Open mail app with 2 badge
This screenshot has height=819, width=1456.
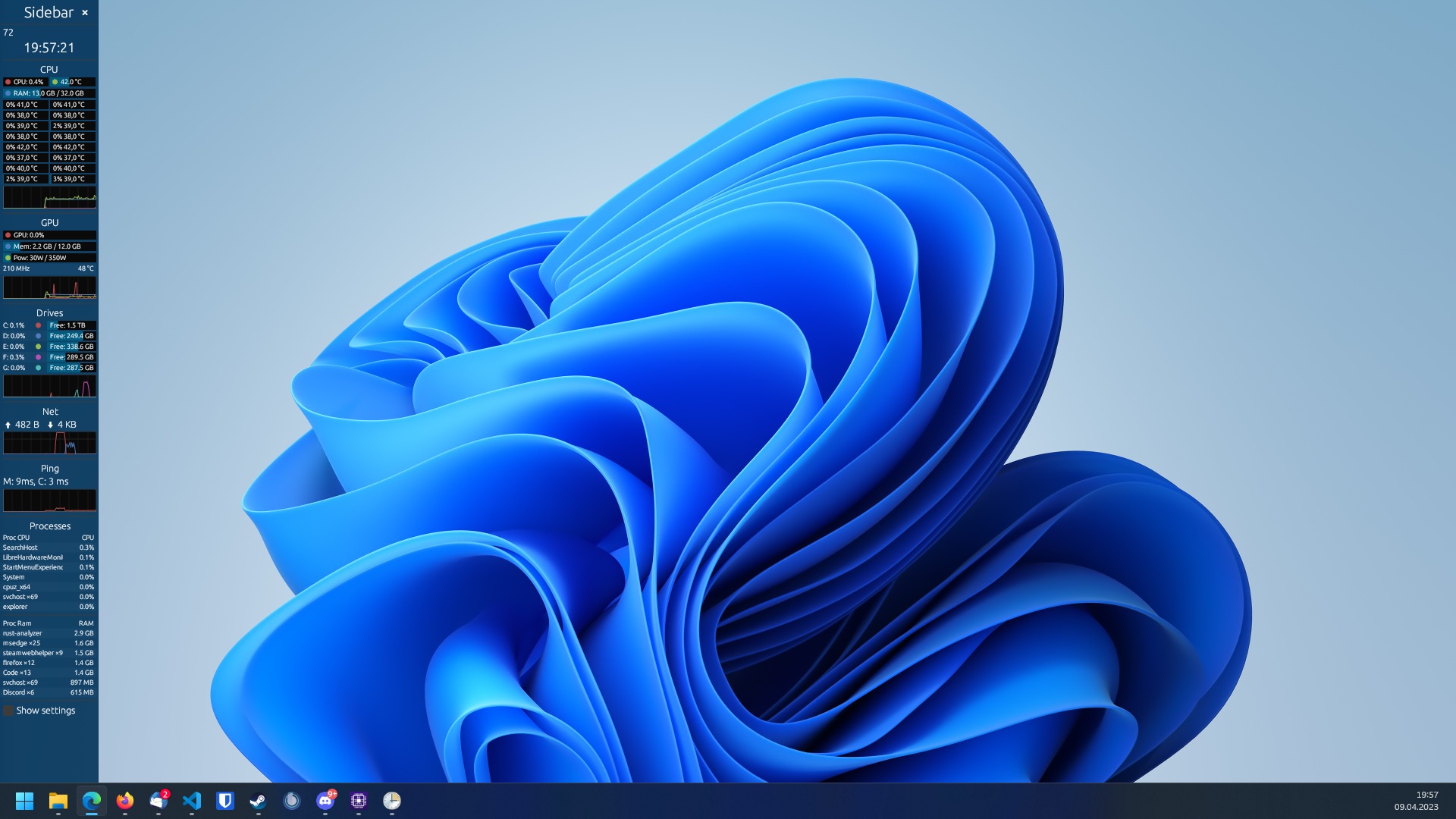[158, 801]
